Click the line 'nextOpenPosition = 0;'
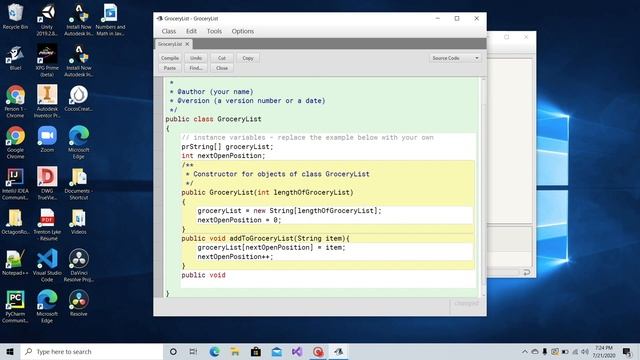 (239, 220)
